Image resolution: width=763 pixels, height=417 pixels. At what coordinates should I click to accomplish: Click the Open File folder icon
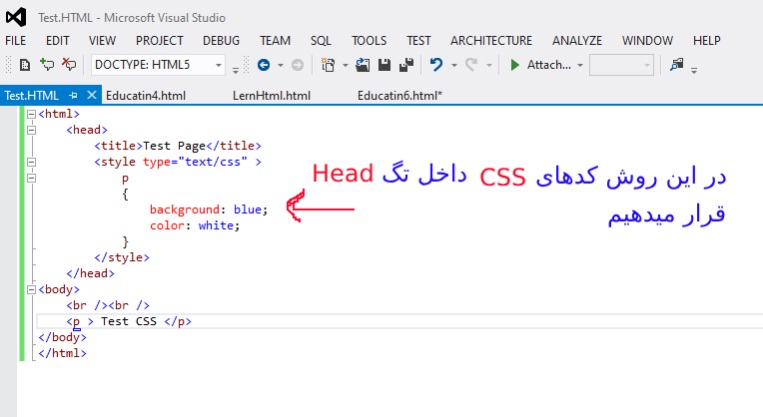363,65
